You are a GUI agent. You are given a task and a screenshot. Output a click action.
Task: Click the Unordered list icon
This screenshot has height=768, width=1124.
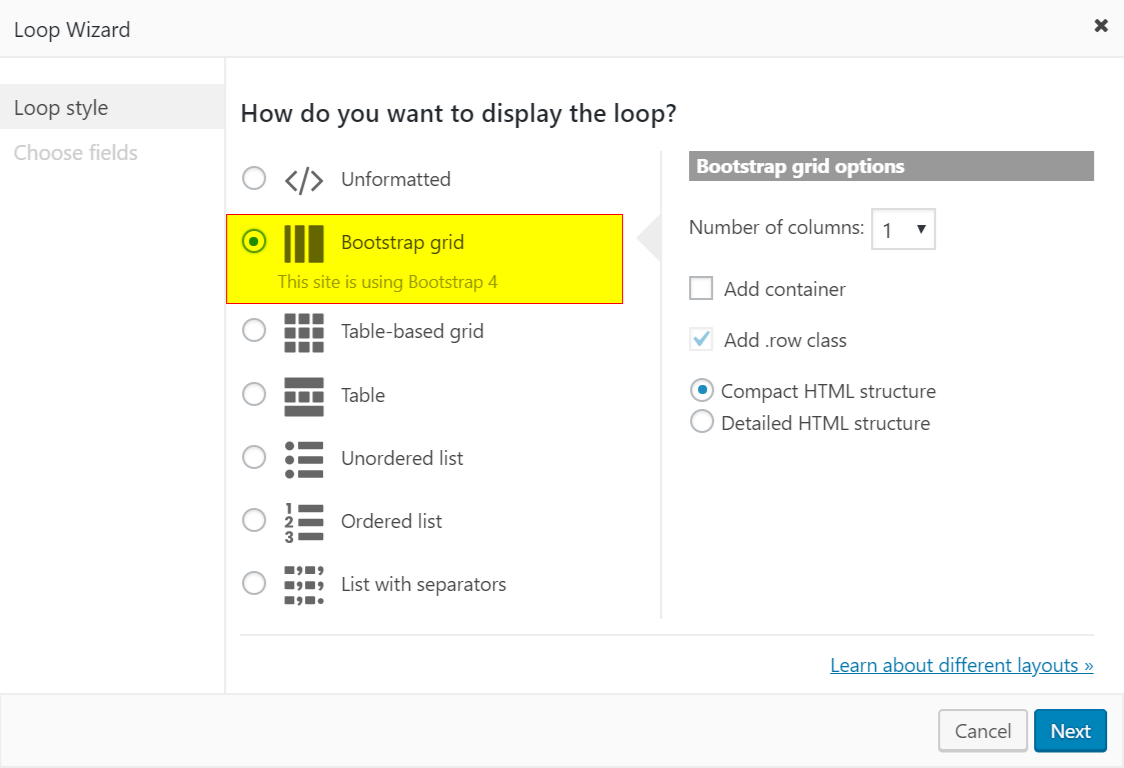pyautogui.click(x=303, y=457)
